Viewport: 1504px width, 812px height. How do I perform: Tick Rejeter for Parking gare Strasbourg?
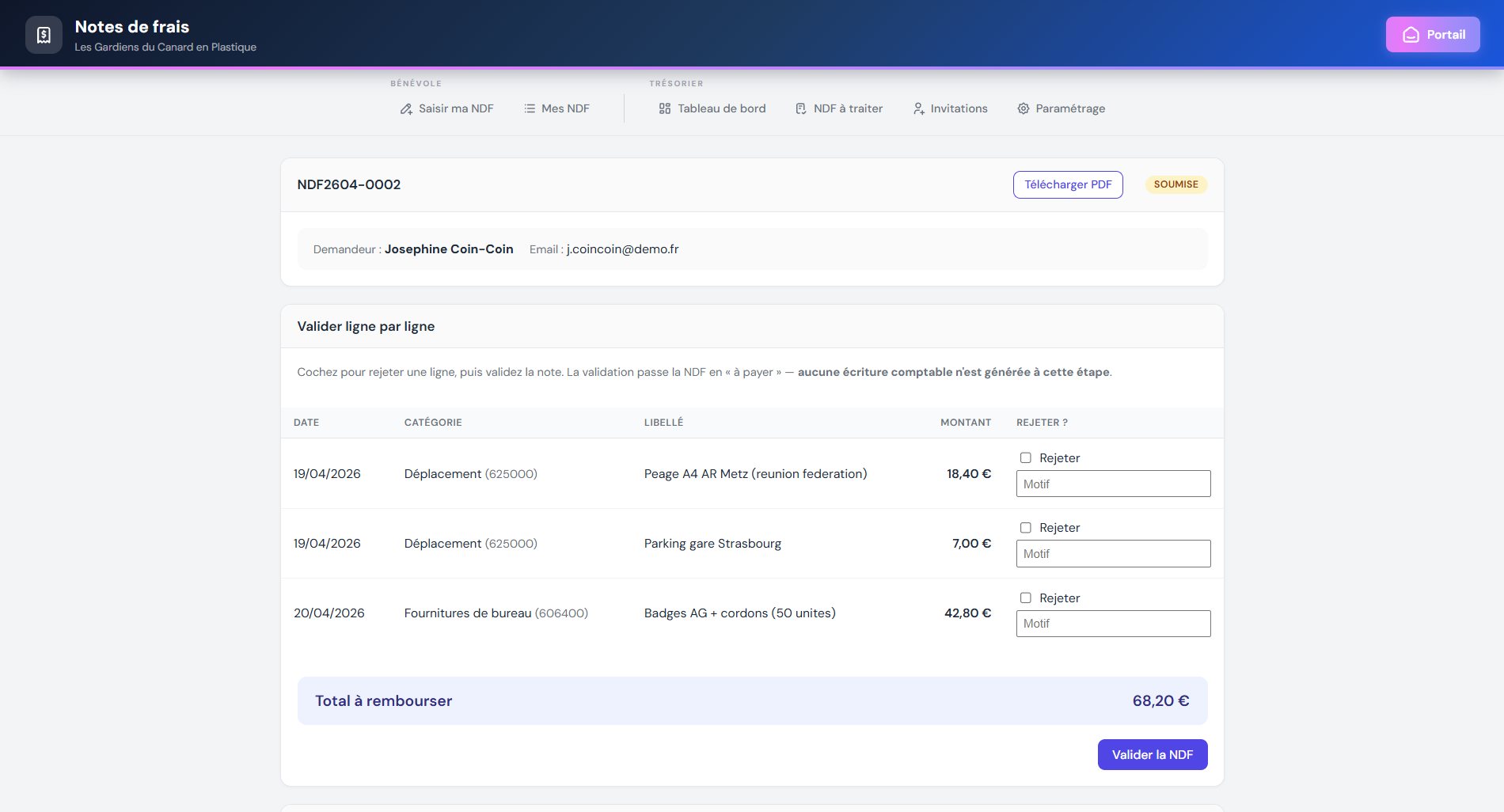click(1026, 528)
